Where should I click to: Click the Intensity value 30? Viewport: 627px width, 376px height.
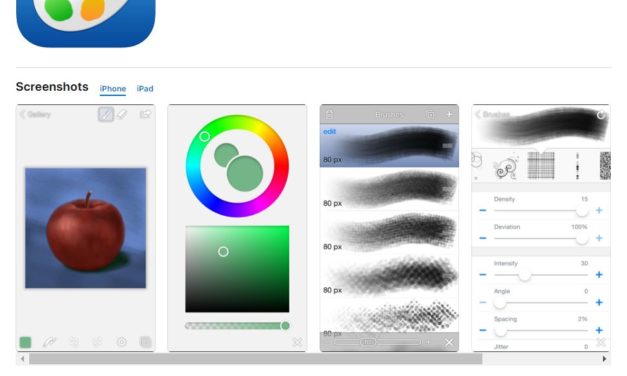pos(584,263)
